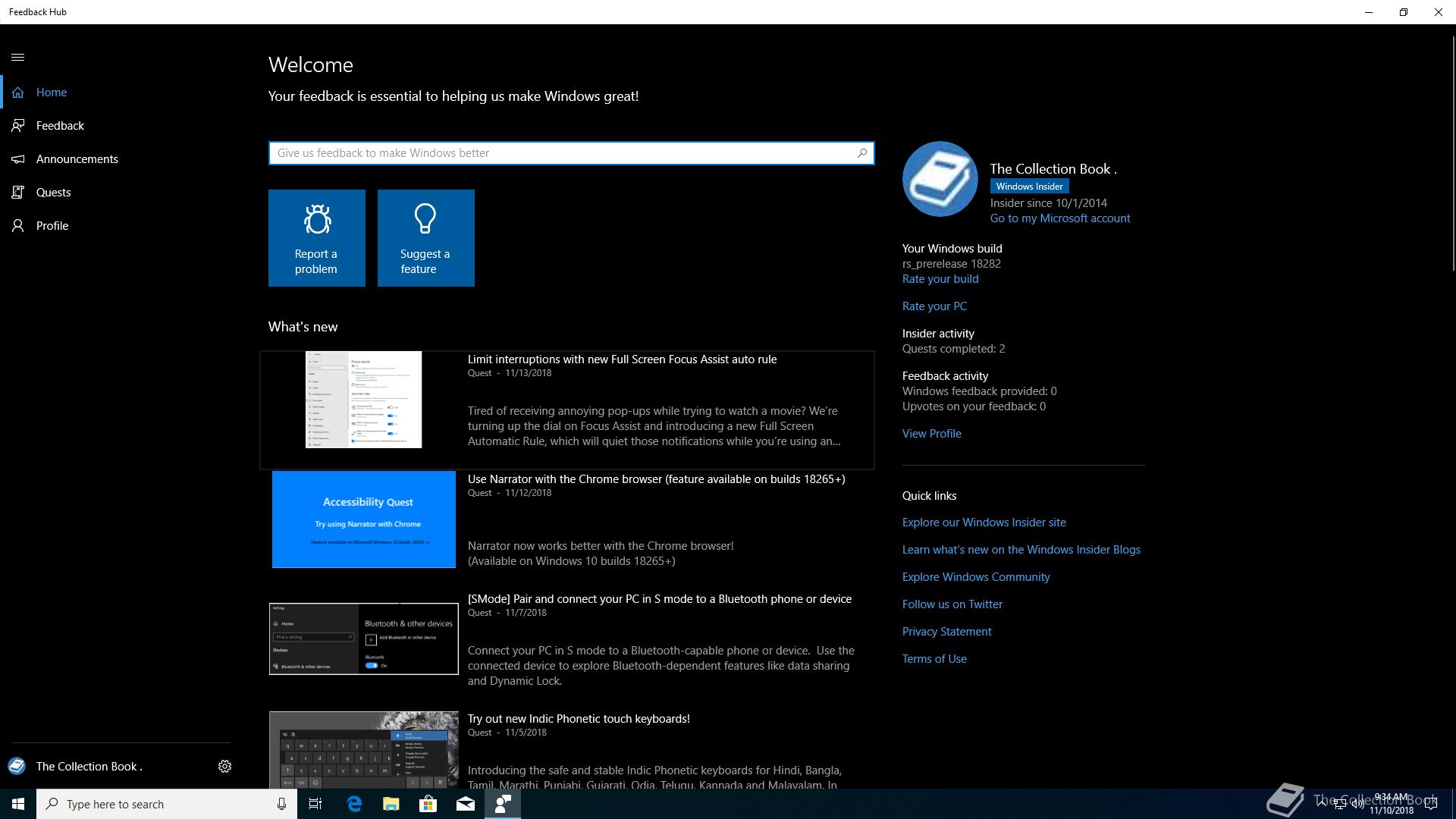Click the Home house icon
The image size is (1456, 819).
[x=18, y=93]
